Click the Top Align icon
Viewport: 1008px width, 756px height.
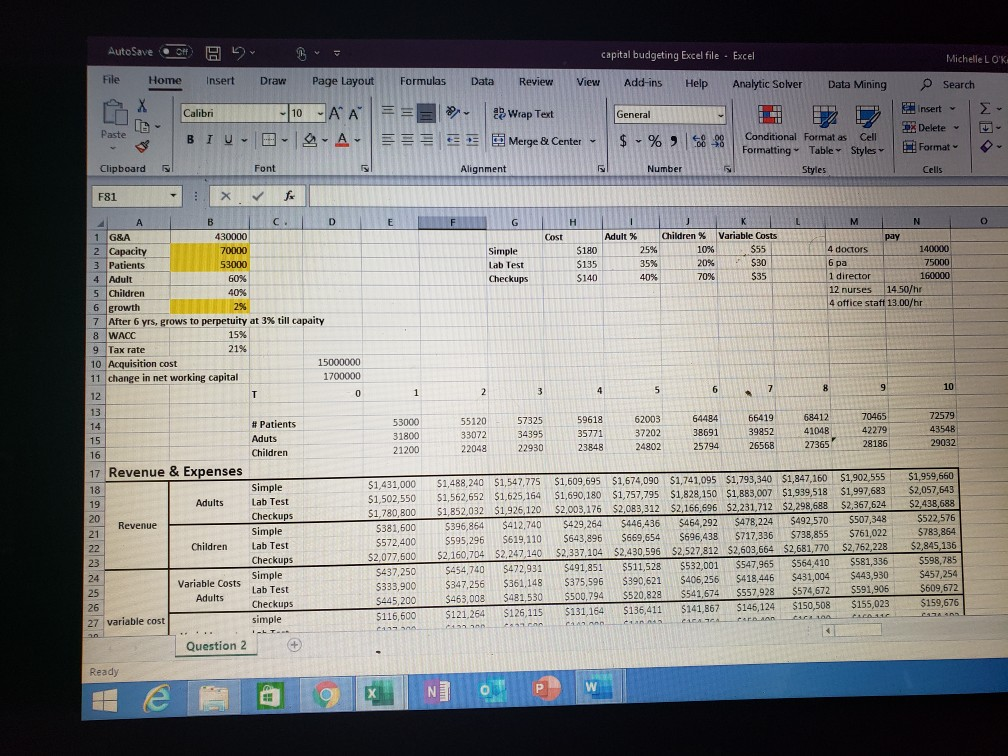point(388,111)
